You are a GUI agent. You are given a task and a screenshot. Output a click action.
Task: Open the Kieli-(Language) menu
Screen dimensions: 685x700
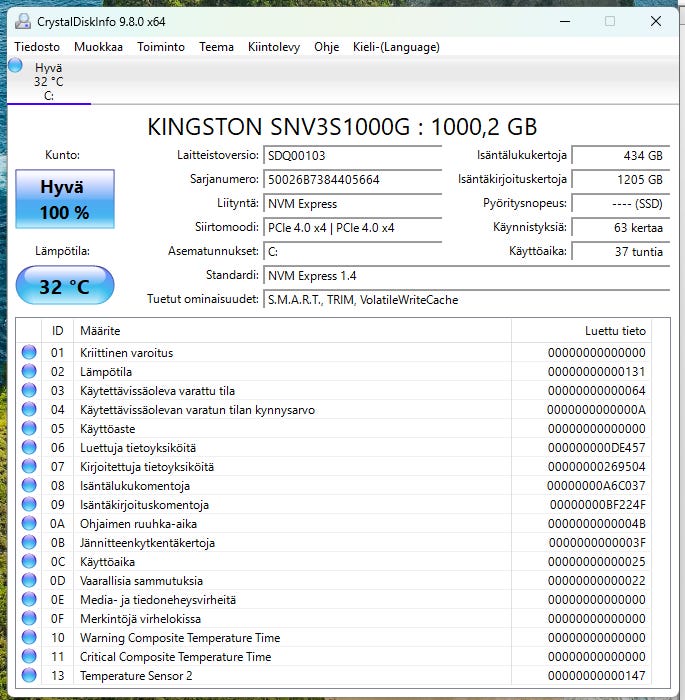pyautogui.click(x=396, y=47)
